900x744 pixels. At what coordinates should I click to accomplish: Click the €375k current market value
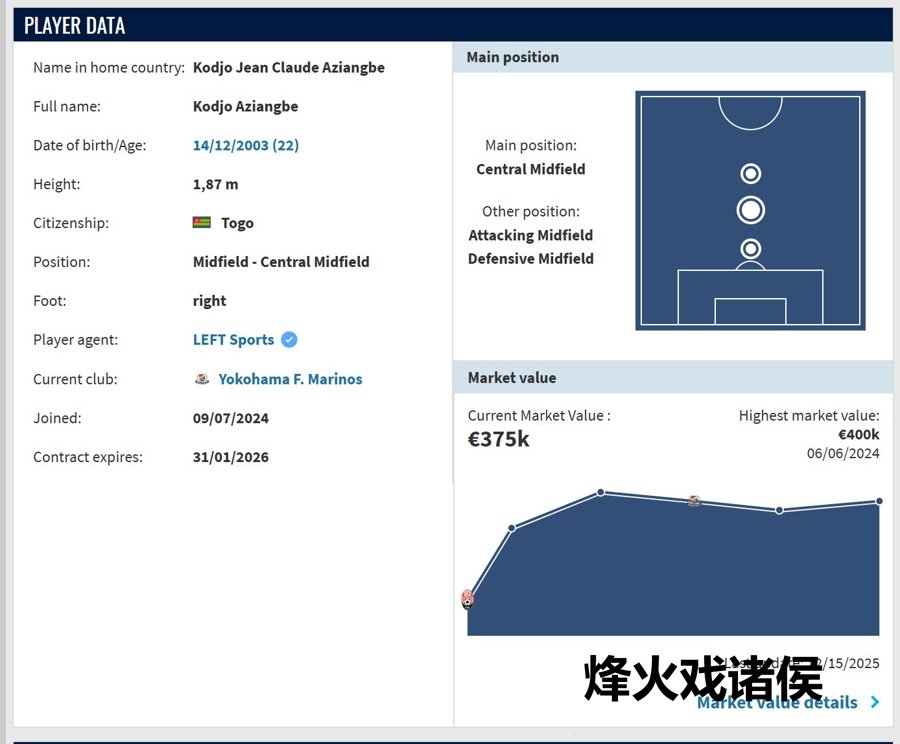499,438
